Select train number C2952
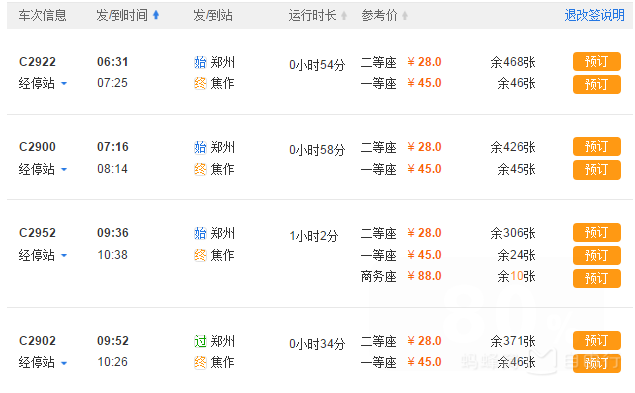The height and width of the screenshot is (393, 635). tap(37, 233)
